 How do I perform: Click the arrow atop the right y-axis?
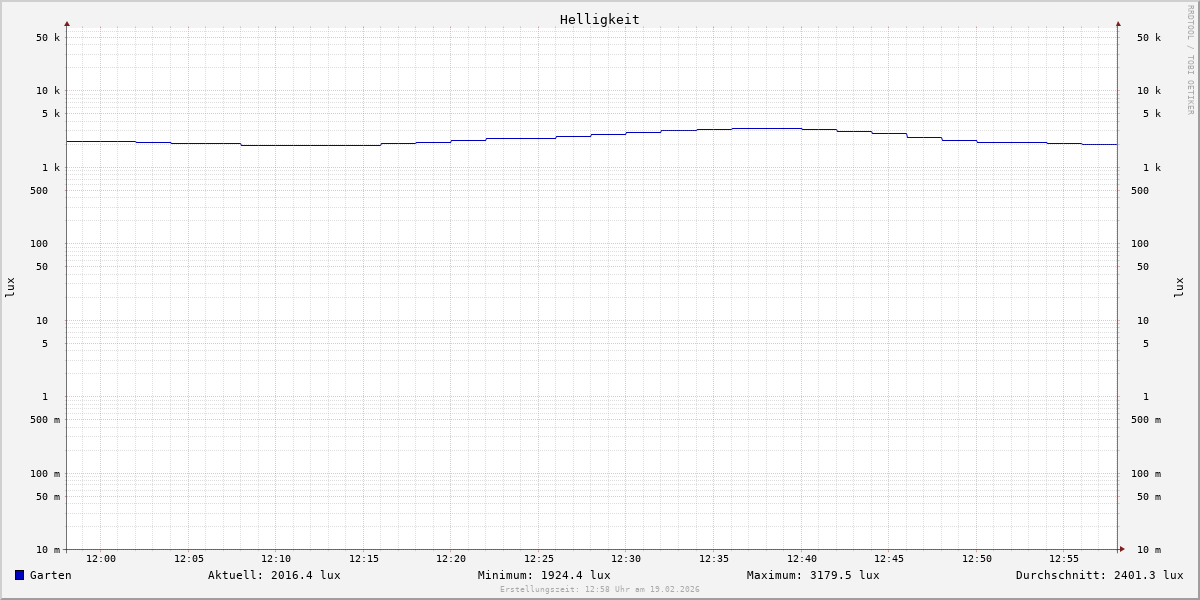pos(1118,23)
